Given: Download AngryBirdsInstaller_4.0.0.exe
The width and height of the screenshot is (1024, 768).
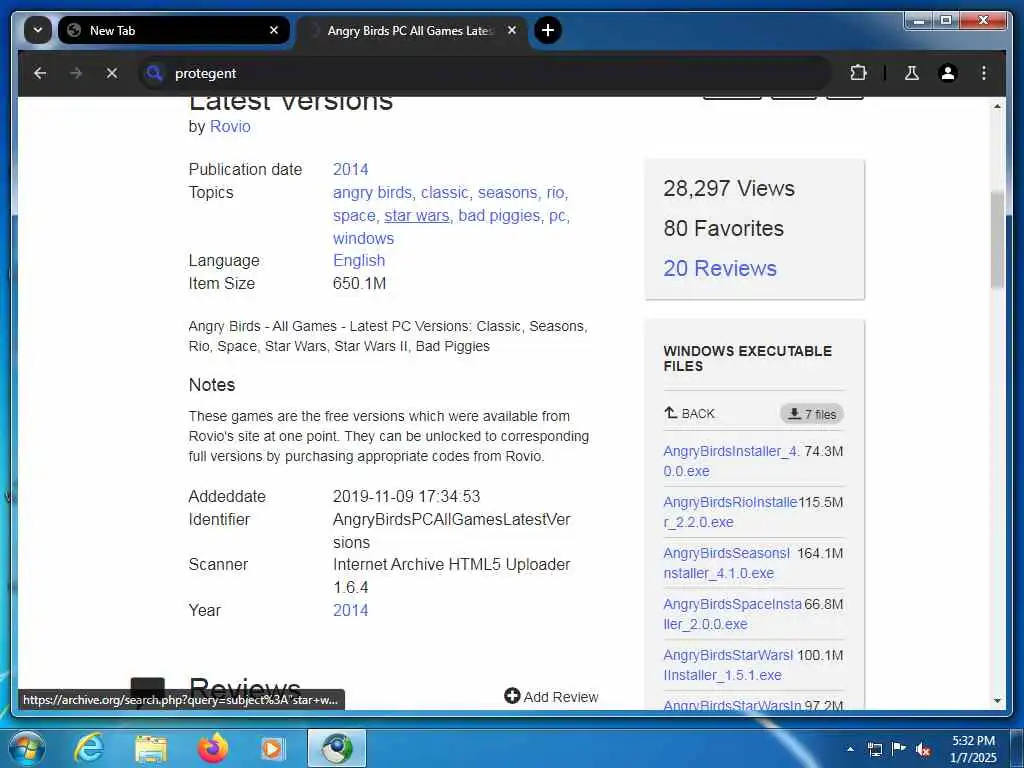Looking at the screenshot, I should pyautogui.click(x=731, y=461).
